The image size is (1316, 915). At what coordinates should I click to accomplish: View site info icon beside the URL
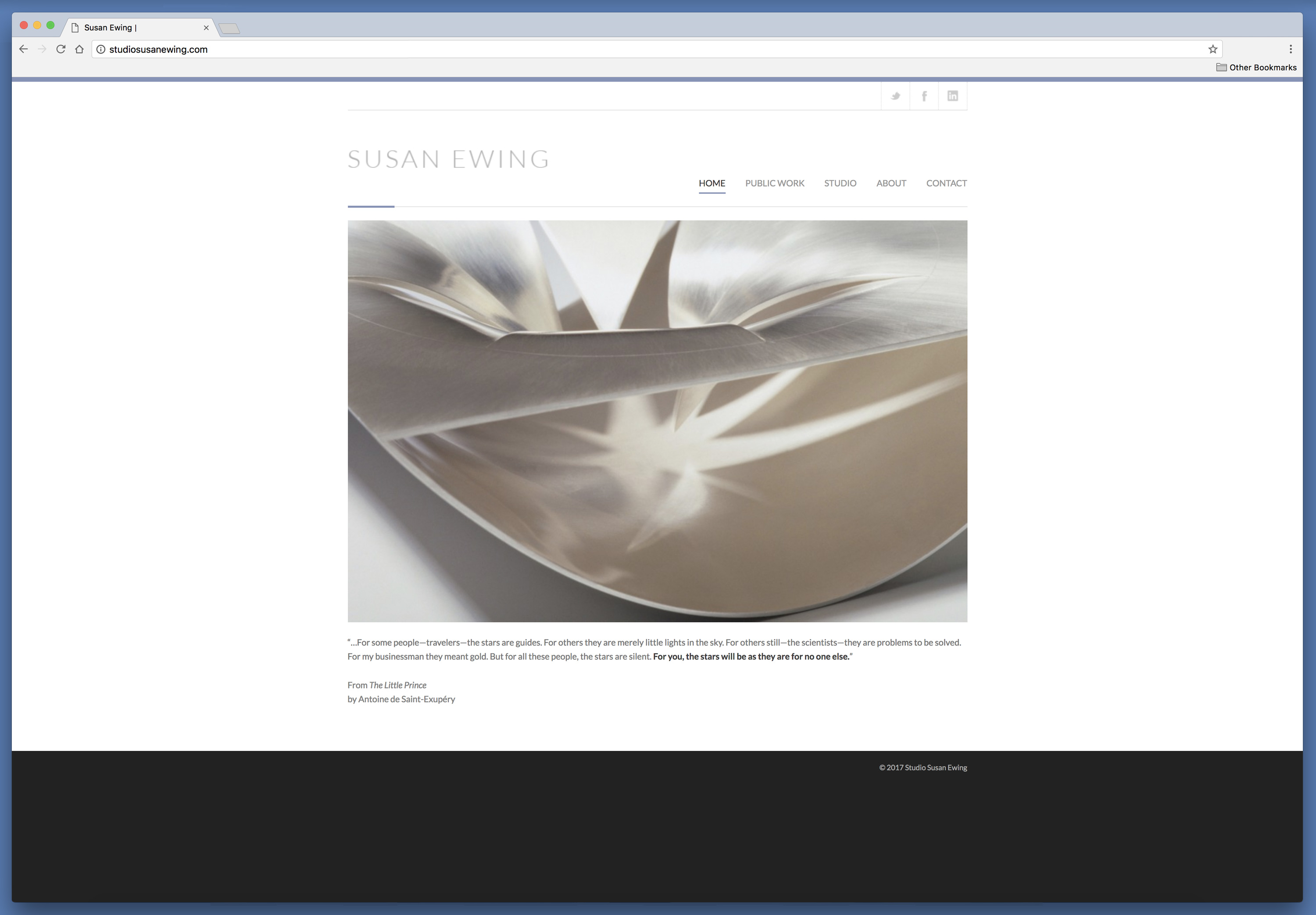[101, 49]
